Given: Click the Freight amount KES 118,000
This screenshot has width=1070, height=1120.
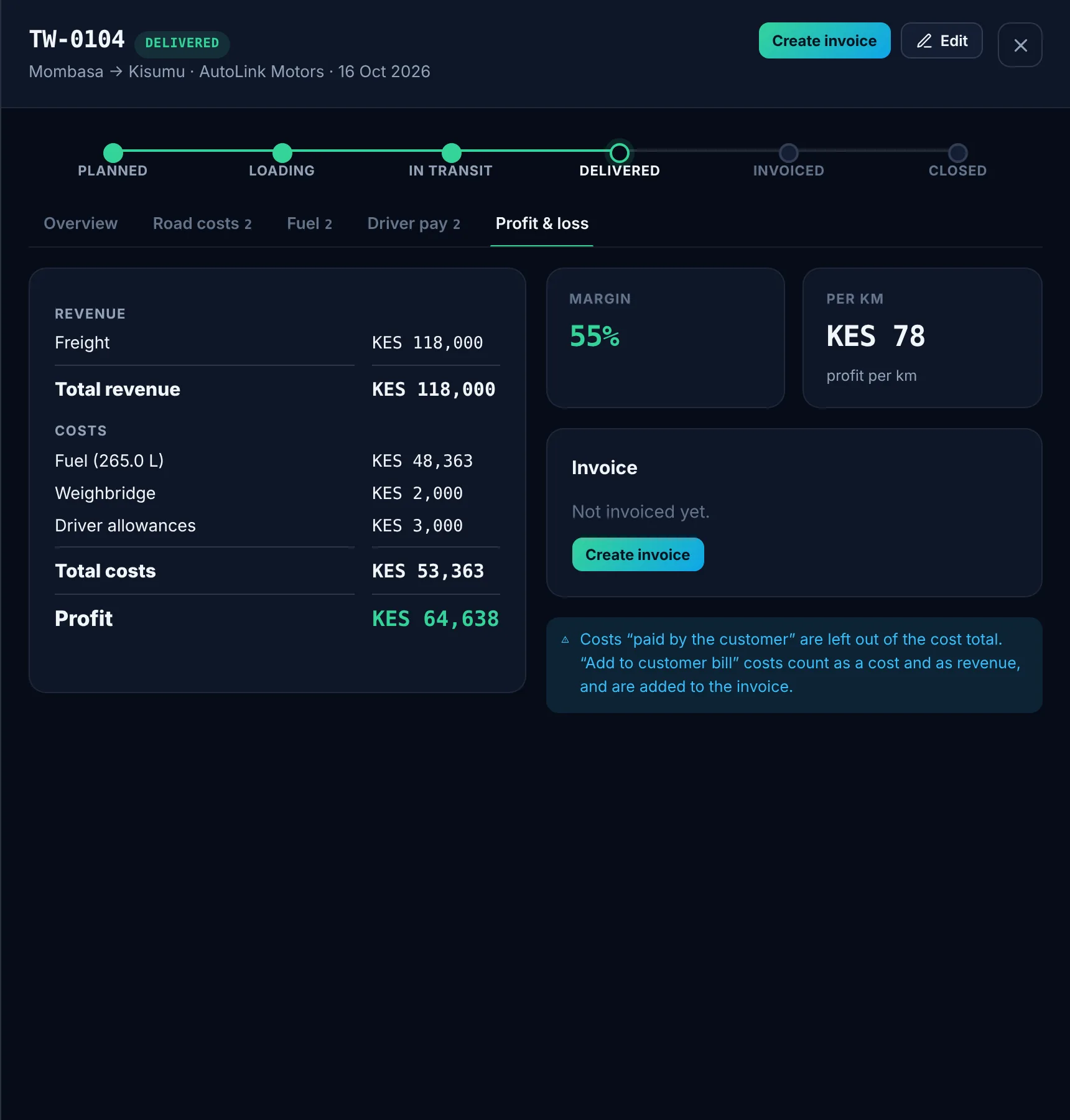Looking at the screenshot, I should click(x=427, y=343).
